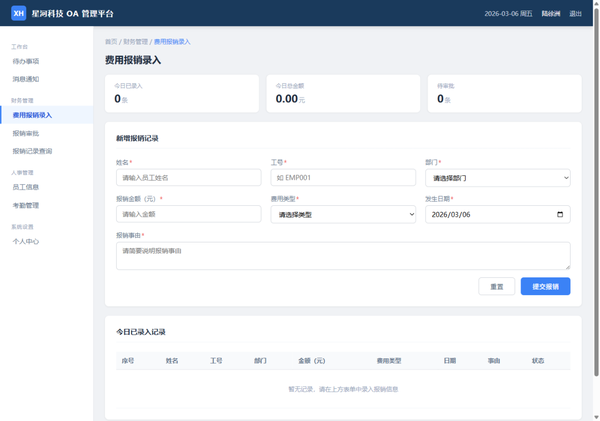Click the 报销金额 amount input
Image resolution: width=600 pixels, height=421 pixels.
click(x=188, y=214)
